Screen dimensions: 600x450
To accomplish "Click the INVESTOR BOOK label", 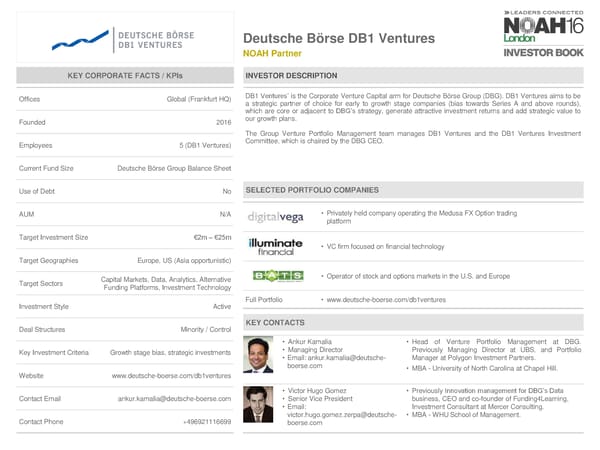I will [x=538, y=51].
